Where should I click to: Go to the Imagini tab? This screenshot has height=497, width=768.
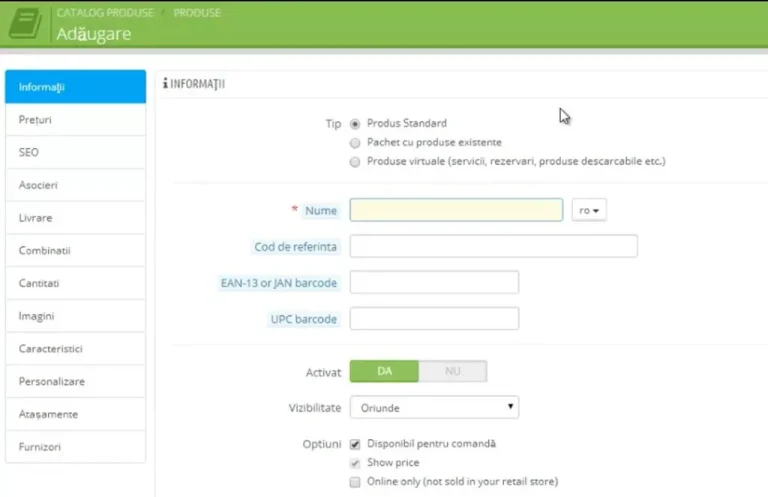tap(75, 316)
